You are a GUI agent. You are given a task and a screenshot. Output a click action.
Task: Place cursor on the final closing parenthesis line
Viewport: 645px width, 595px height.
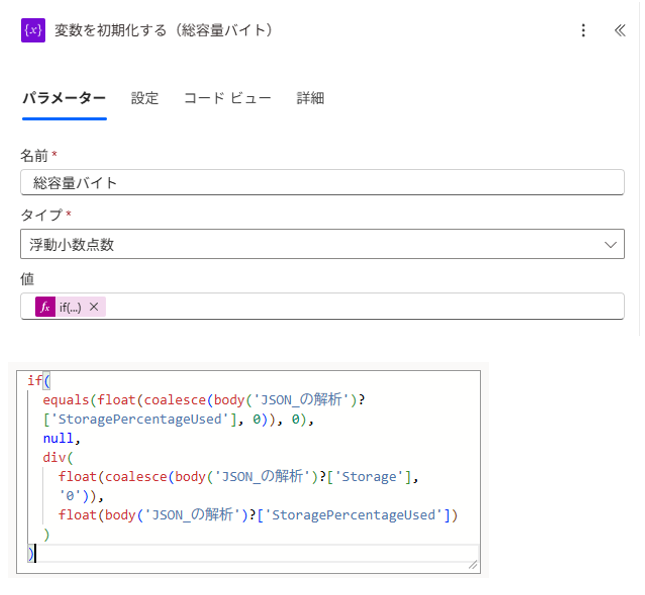pyautogui.click(x=253, y=554)
